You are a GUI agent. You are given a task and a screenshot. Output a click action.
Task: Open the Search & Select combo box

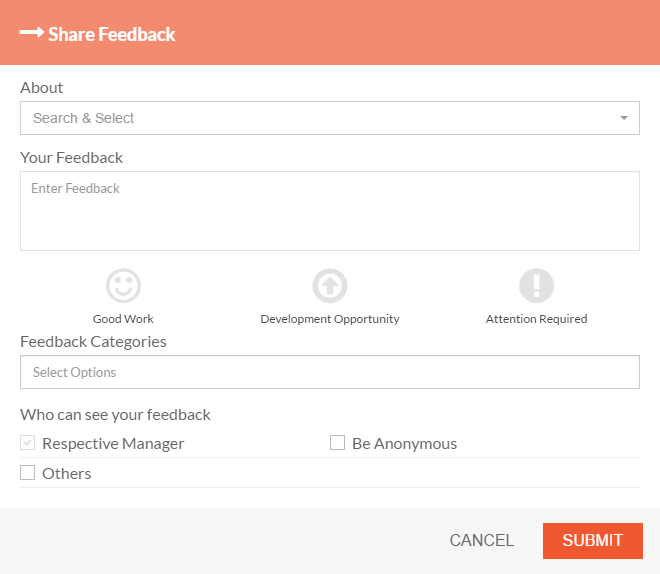coord(330,118)
